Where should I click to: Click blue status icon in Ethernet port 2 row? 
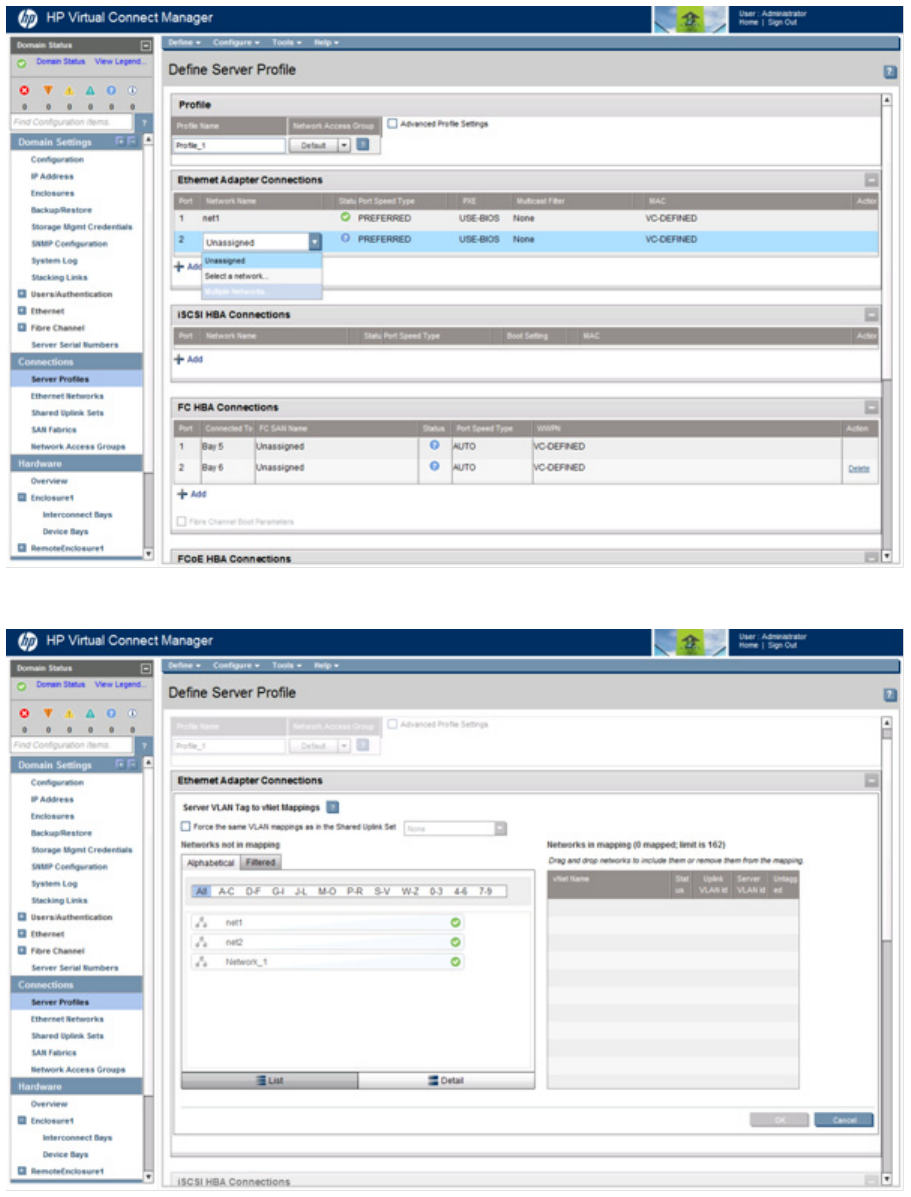coord(345,238)
